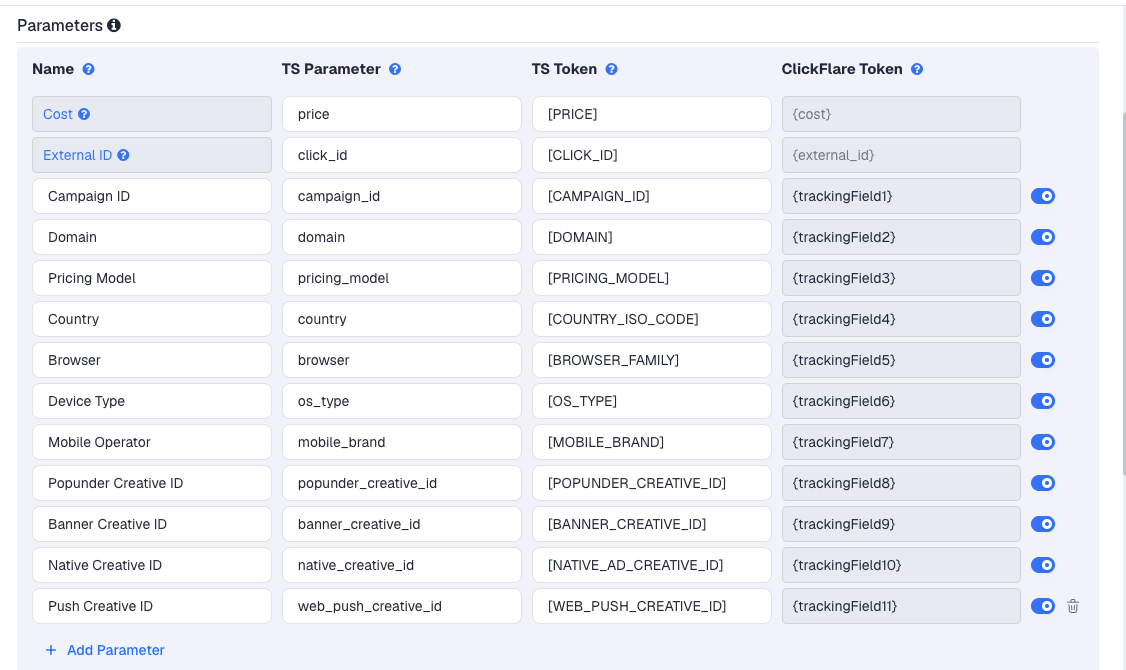Click the {trackingField1} ClickFlare token field
This screenshot has width=1126, height=670.
(901, 196)
